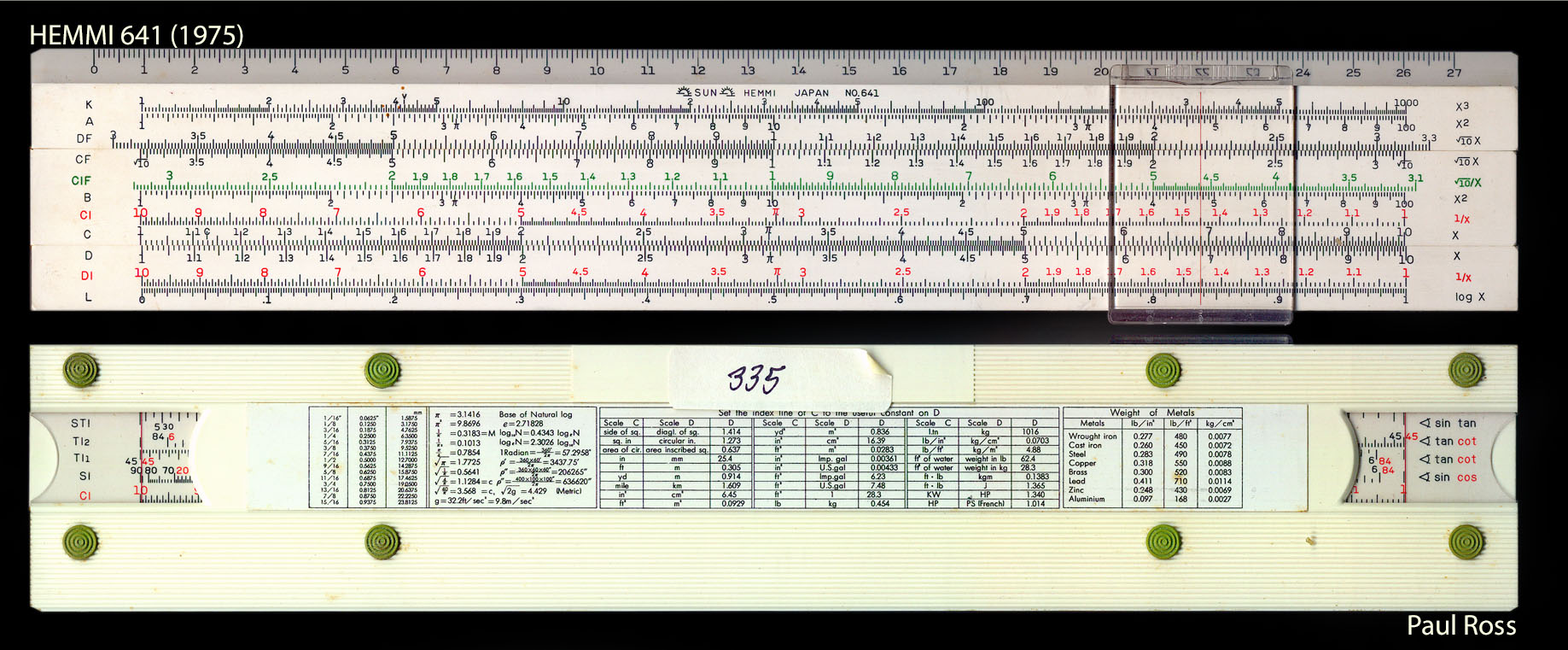Click the S1 scale label

point(85,476)
